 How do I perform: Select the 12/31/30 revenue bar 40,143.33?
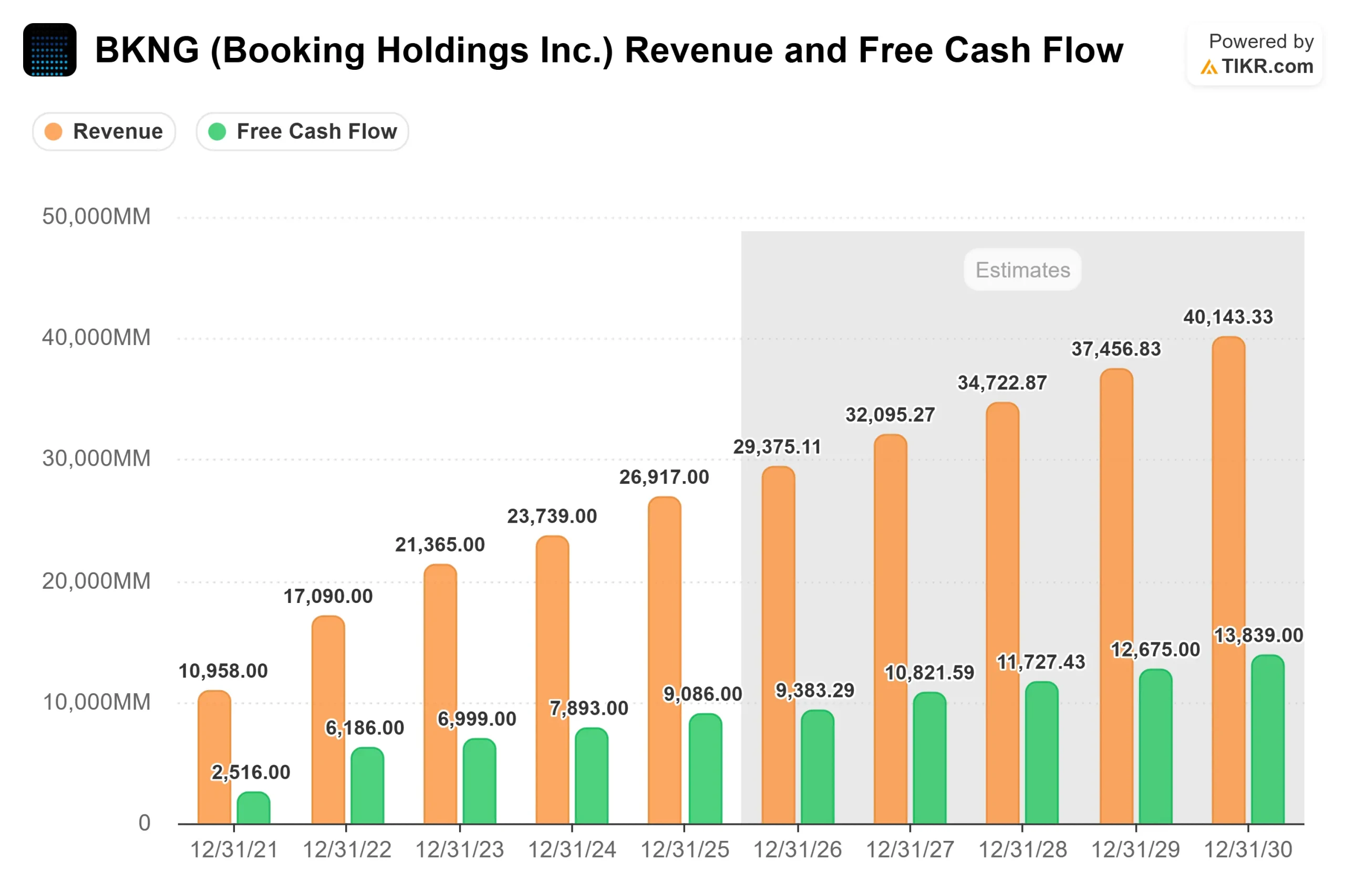point(1228,580)
